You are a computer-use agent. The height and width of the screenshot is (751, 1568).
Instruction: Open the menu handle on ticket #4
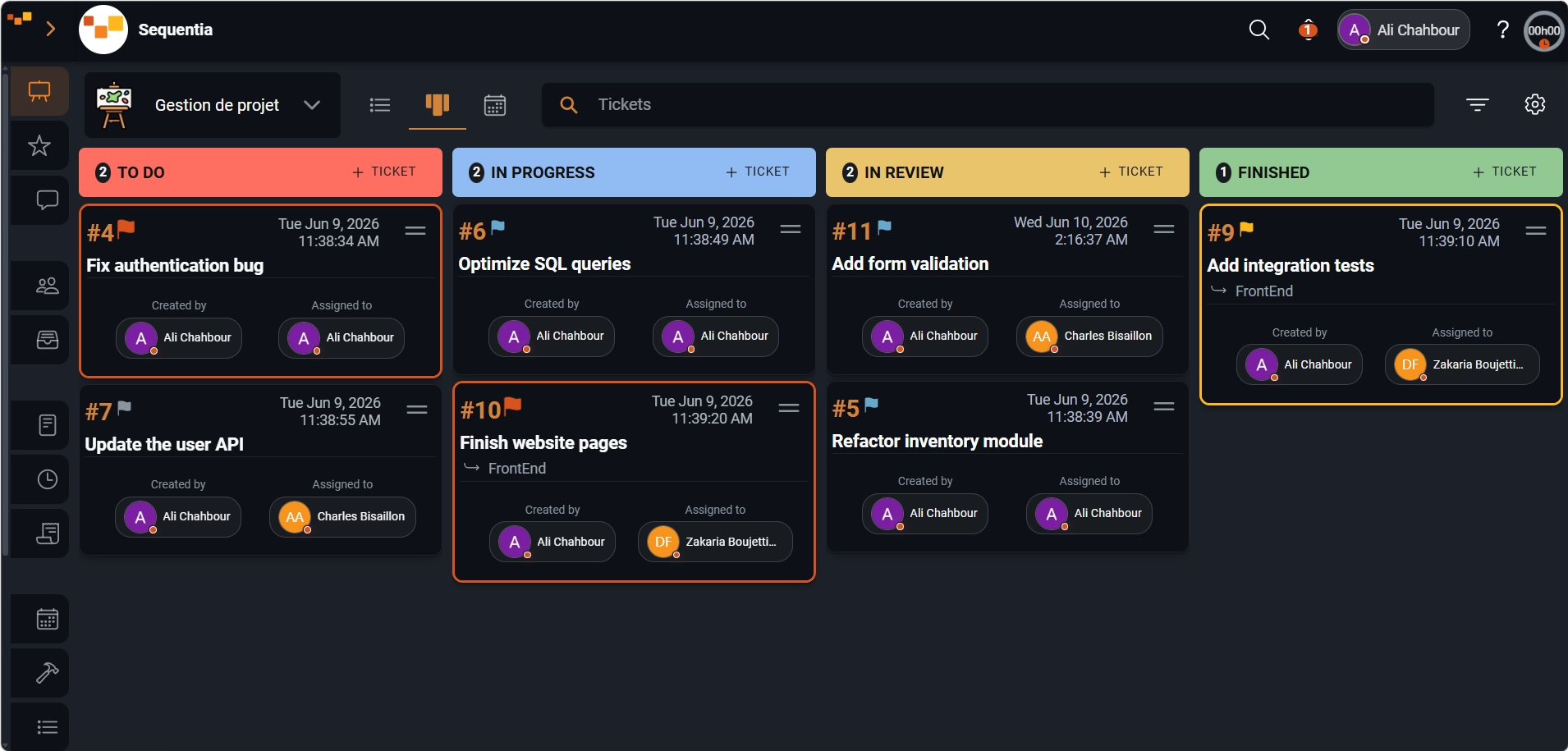point(415,231)
